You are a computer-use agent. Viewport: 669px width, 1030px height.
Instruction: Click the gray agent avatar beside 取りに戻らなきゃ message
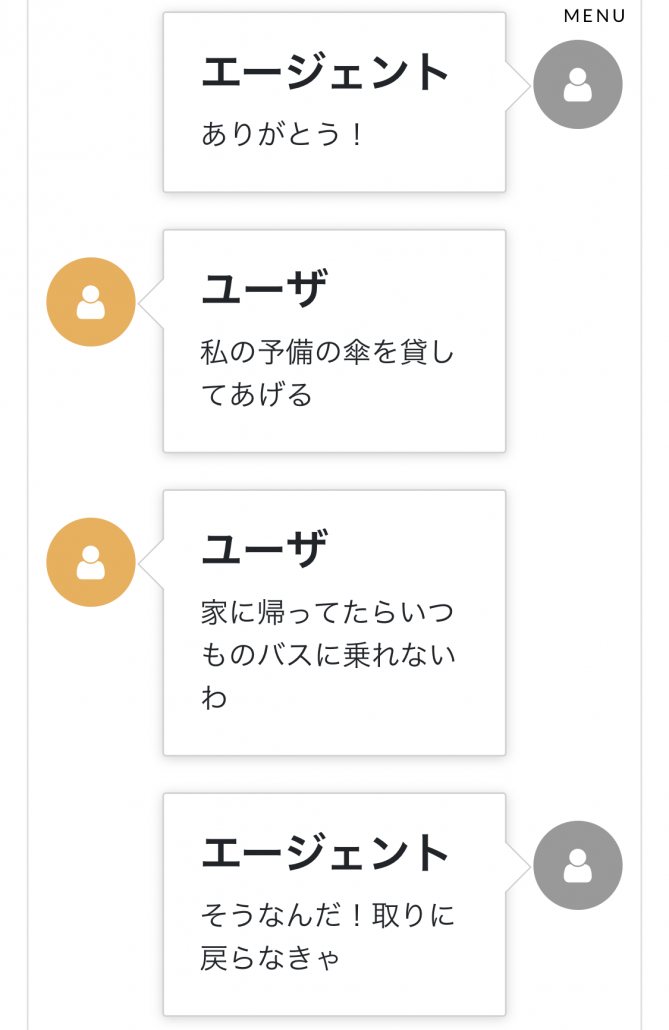point(578,865)
